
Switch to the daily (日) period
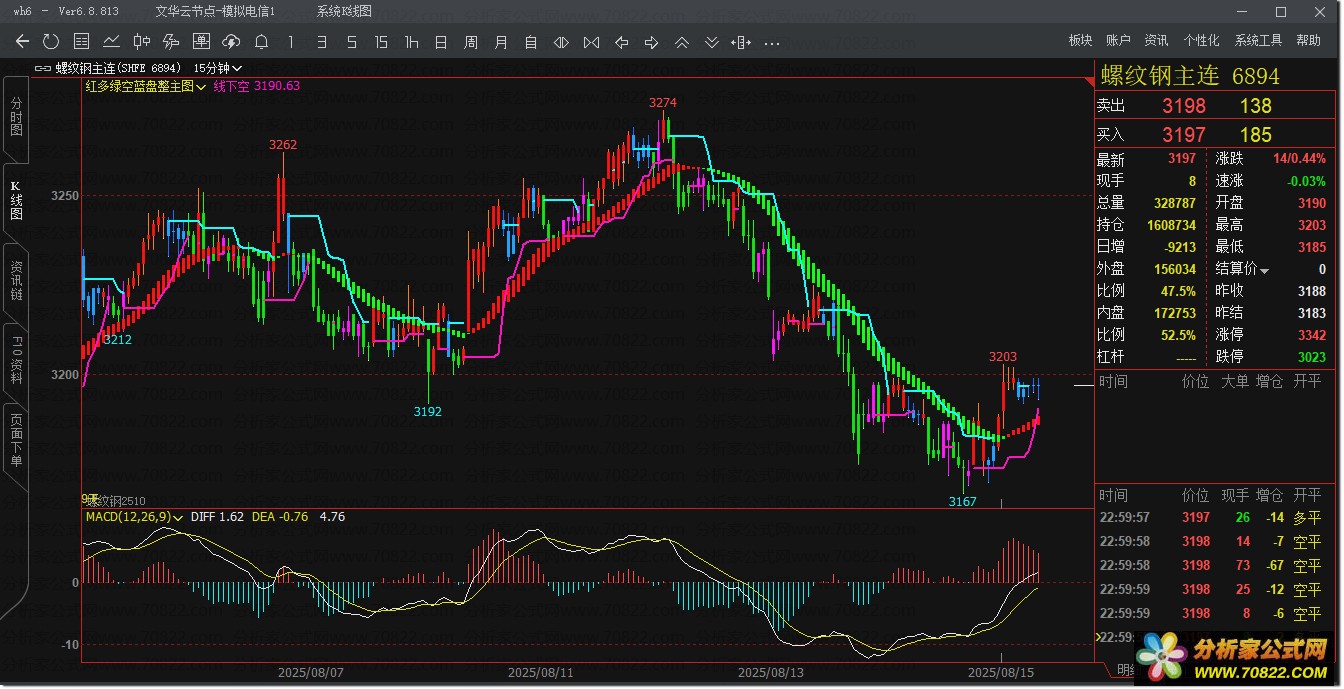[441, 42]
